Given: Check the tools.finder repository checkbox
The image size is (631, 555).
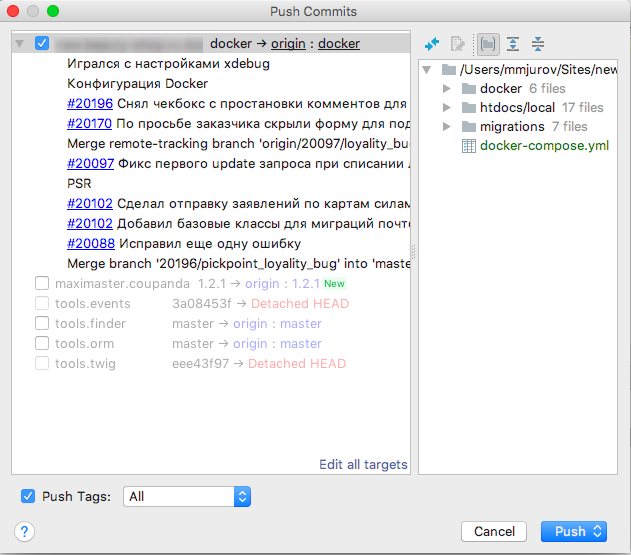Looking at the screenshot, I should coord(42,324).
